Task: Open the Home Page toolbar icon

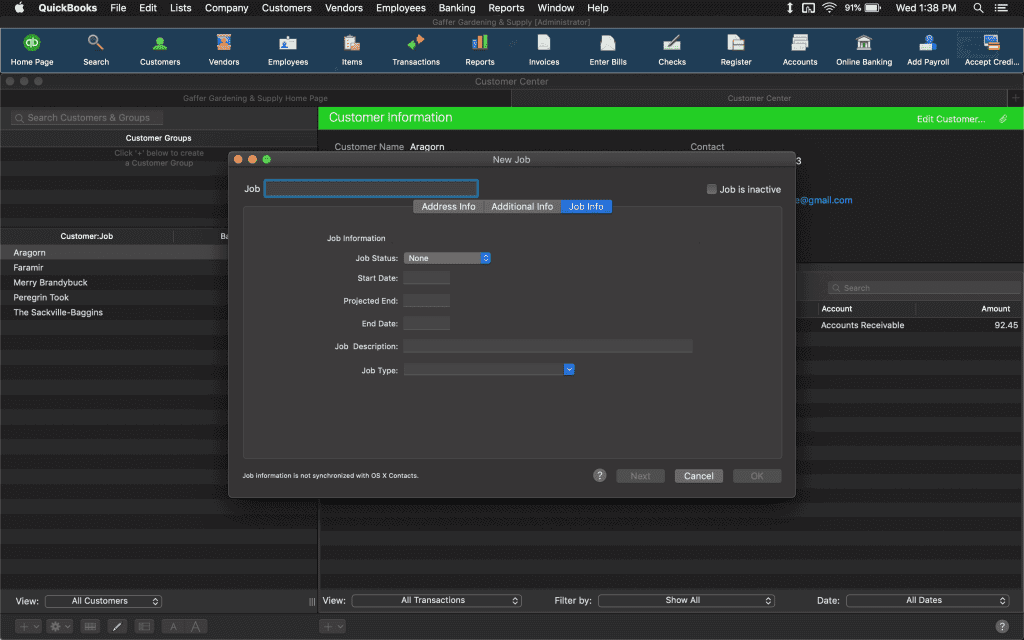Action: (x=32, y=50)
